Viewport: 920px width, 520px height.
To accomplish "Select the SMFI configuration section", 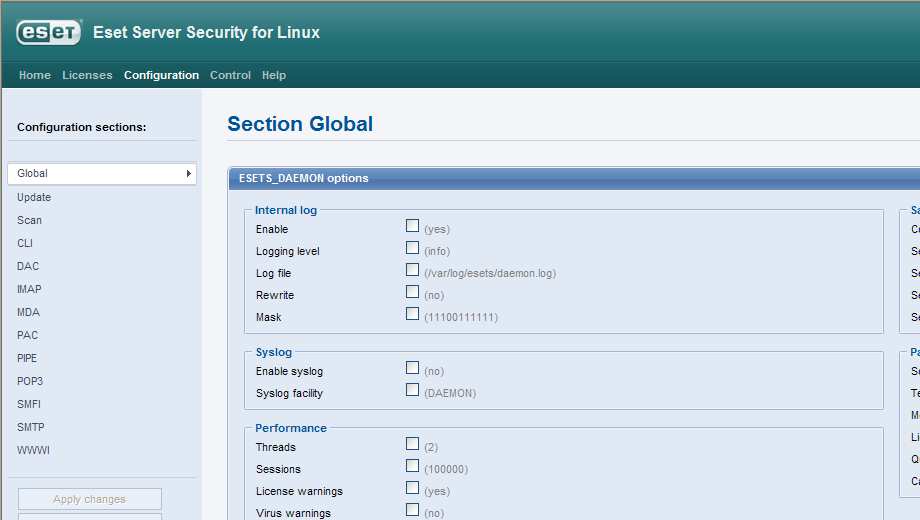I will point(29,404).
